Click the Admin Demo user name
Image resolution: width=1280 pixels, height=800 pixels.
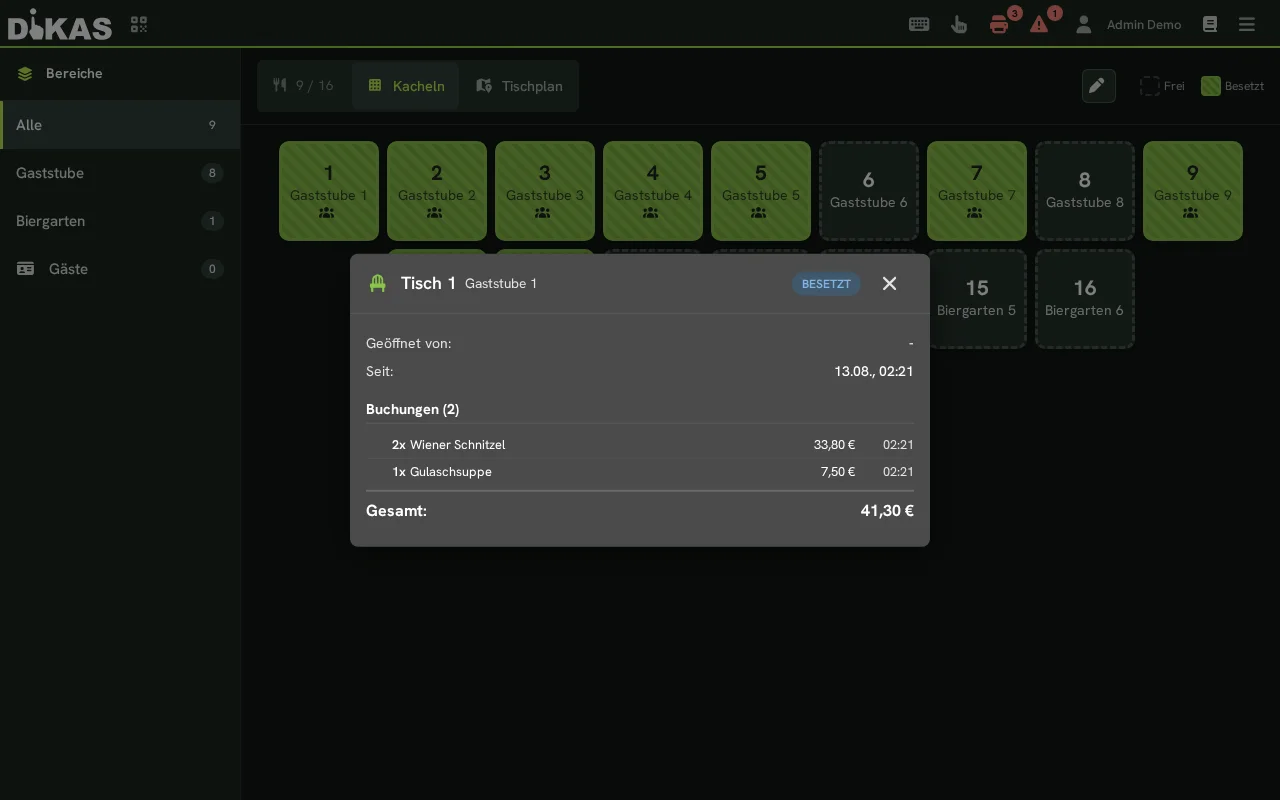[x=1144, y=25]
